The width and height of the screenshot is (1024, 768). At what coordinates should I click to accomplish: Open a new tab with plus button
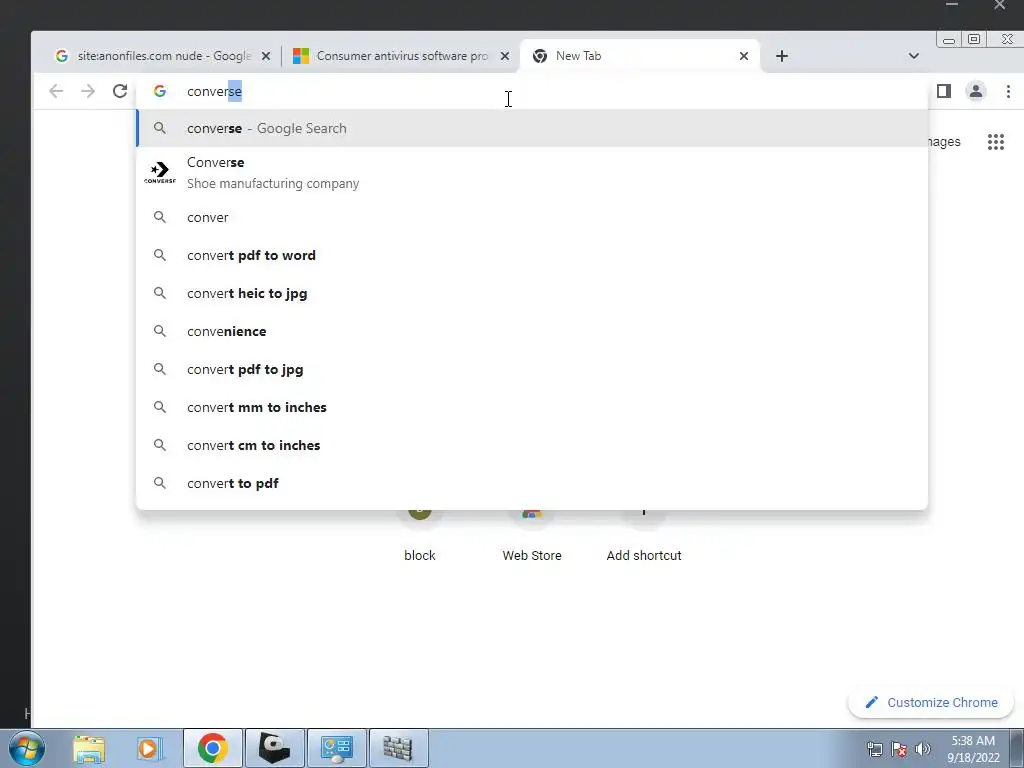782,56
